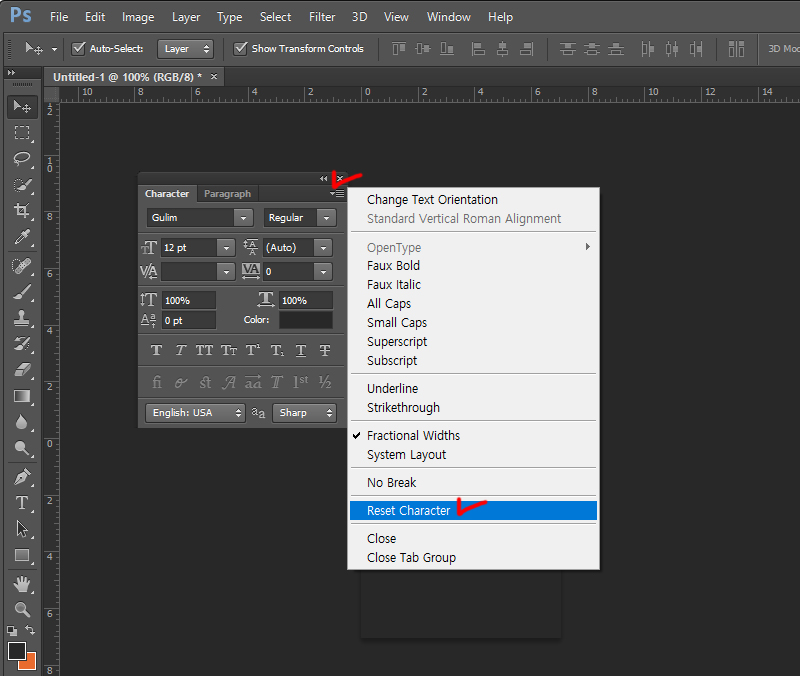Toggle Underline button in Character panel

(301, 350)
